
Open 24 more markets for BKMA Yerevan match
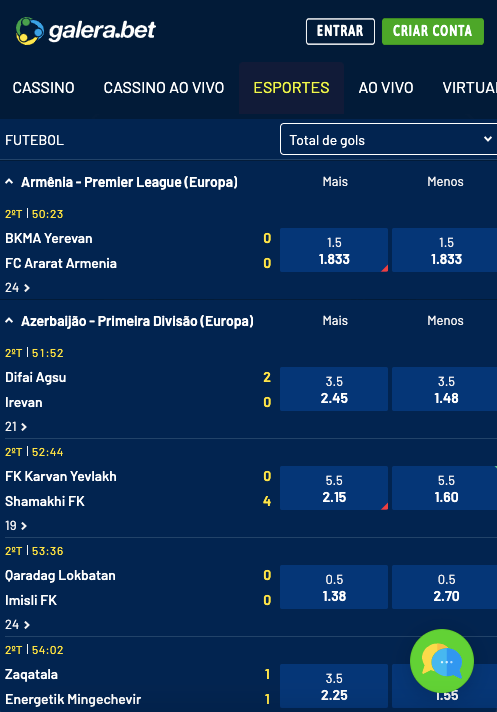pos(17,287)
